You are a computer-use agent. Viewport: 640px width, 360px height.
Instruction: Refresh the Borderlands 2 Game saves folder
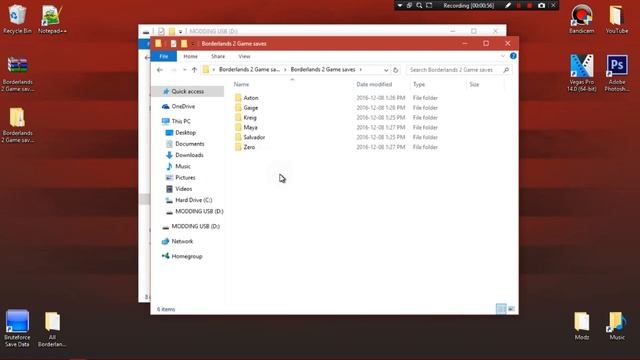coord(395,70)
